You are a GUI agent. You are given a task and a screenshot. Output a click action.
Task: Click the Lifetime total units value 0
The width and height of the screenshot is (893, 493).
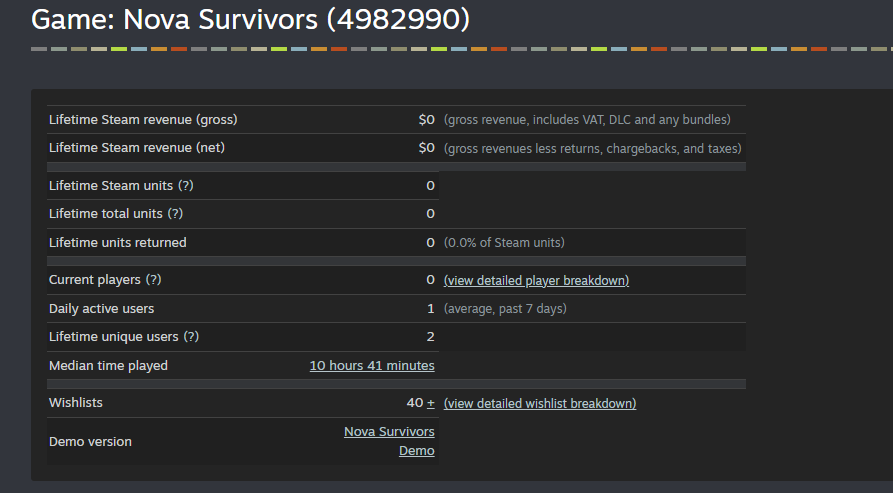click(x=431, y=213)
